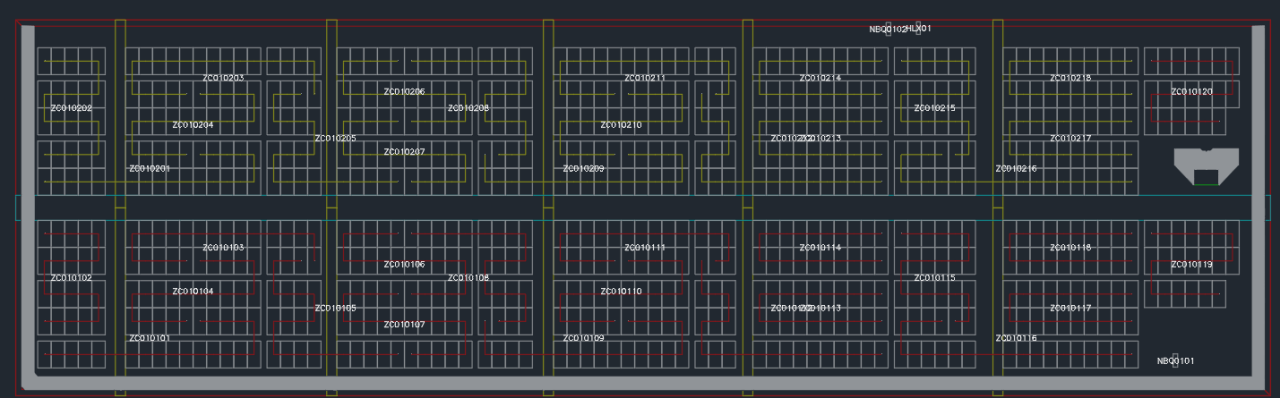Select string label ZC010203

tap(223, 78)
